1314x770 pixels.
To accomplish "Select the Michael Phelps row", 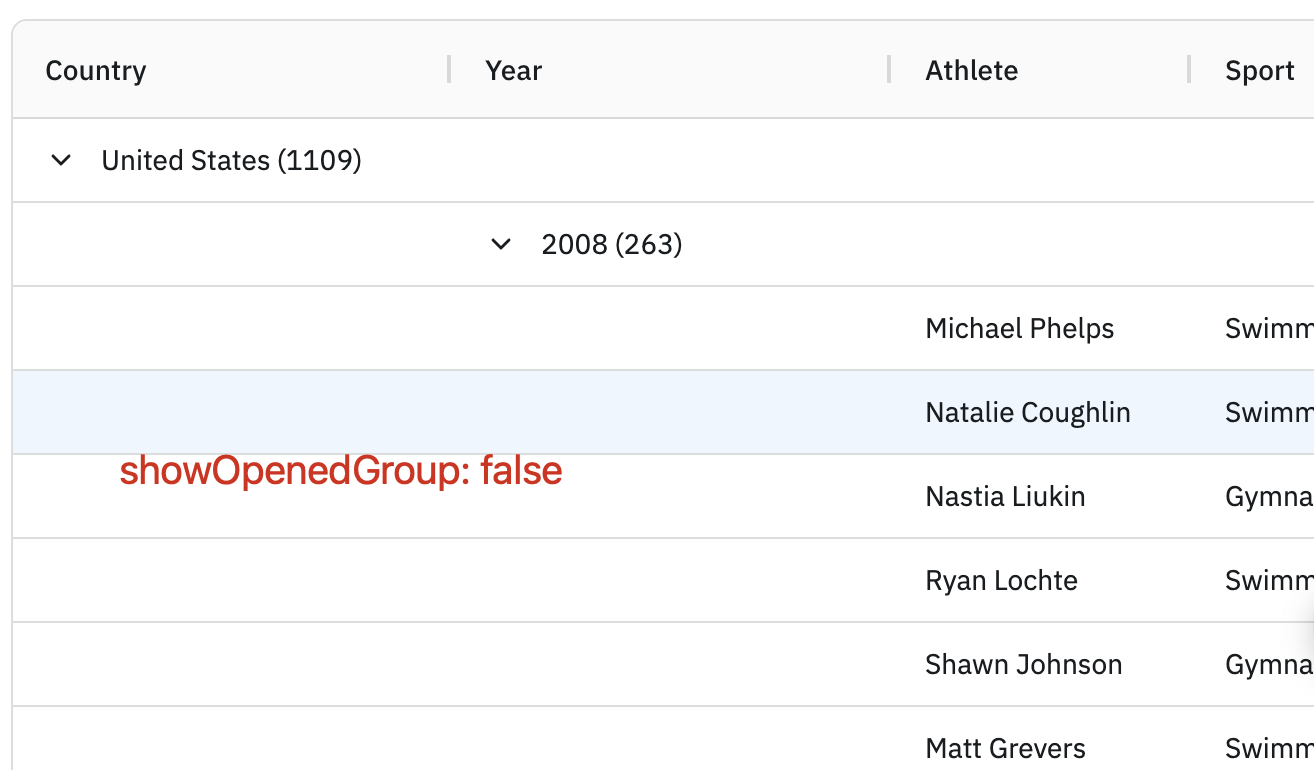I will (663, 329).
